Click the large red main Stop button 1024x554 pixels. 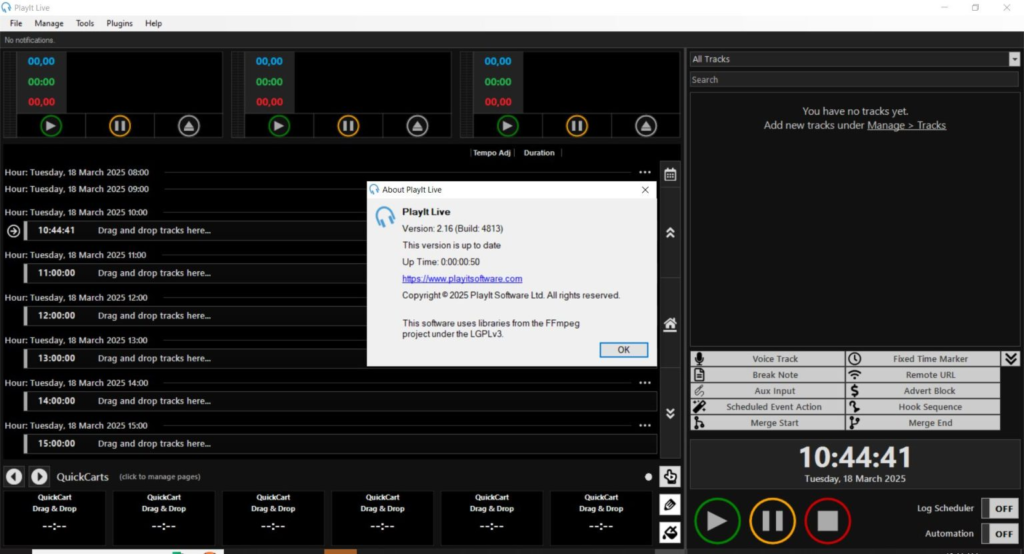pyautogui.click(x=827, y=521)
